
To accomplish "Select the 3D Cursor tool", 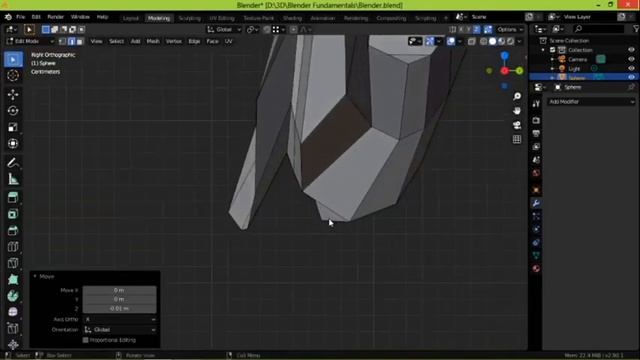I will click(13, 76).
